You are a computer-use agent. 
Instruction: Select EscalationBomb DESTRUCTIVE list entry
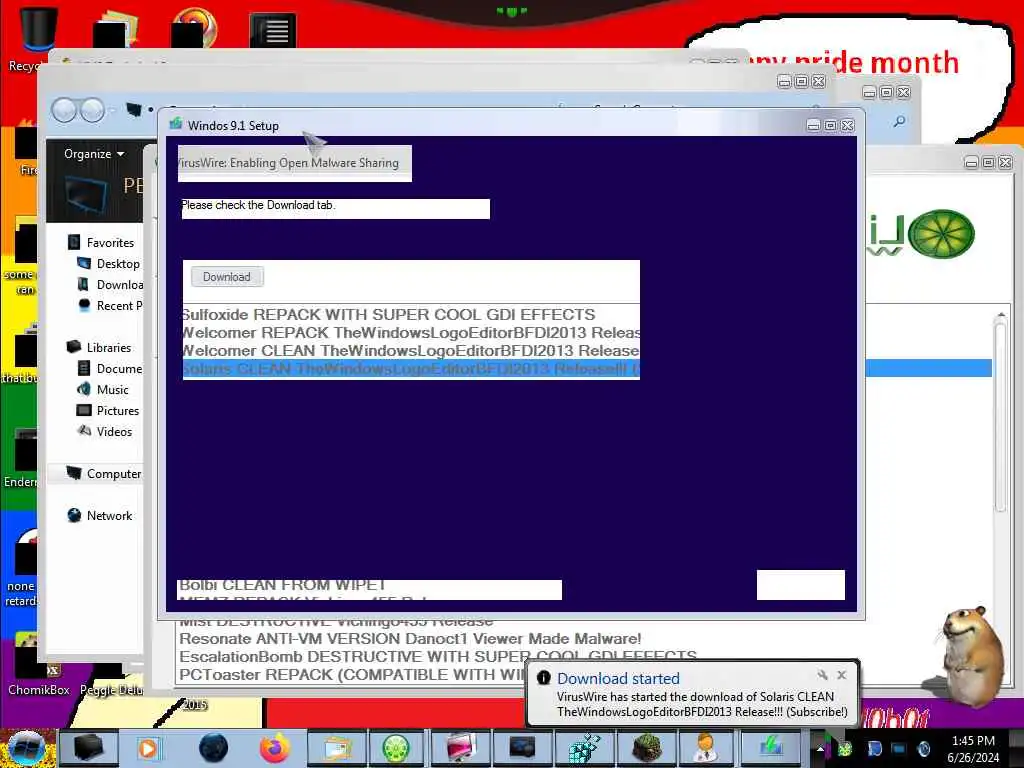point(438,656)
